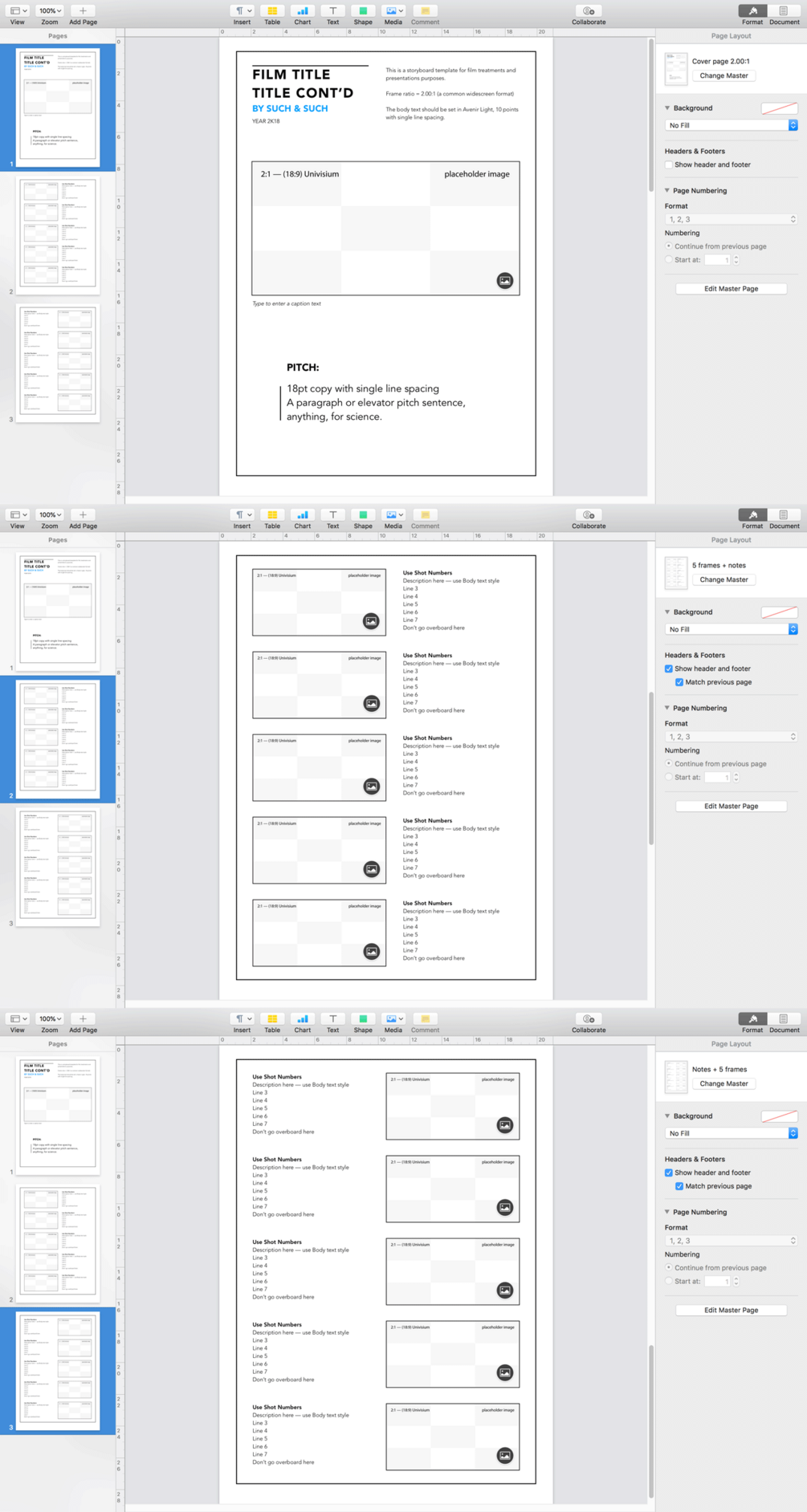Select Start at radio, 5 frames + notes inspector
Screen dimensions: 807x1512
click(668, 778)
